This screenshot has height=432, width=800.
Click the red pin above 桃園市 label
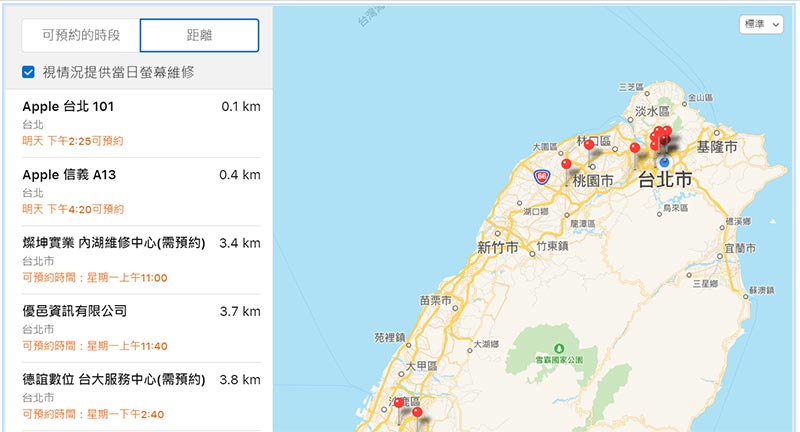tap(566, 164)
